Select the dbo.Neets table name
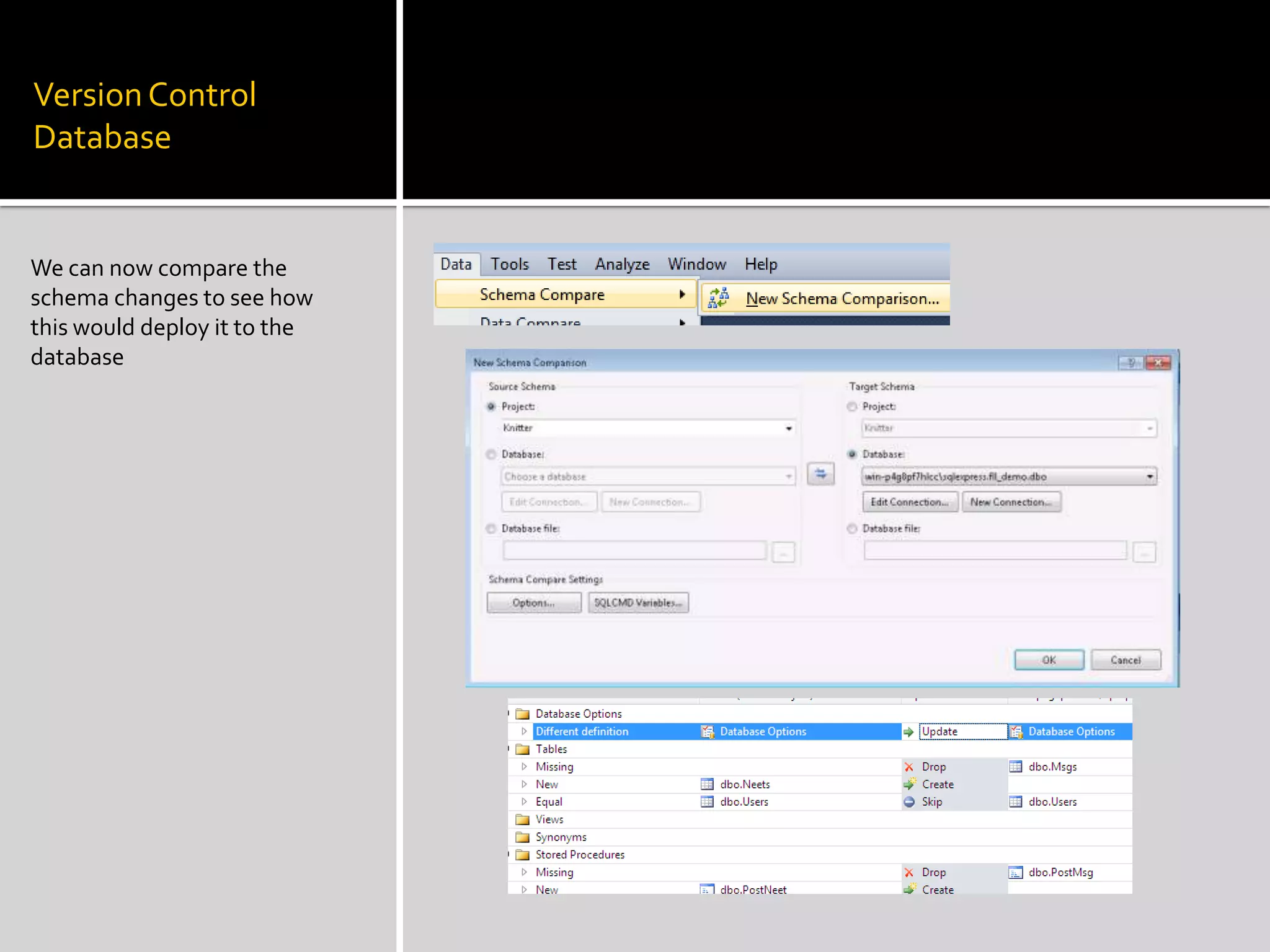 coord(745,784)
